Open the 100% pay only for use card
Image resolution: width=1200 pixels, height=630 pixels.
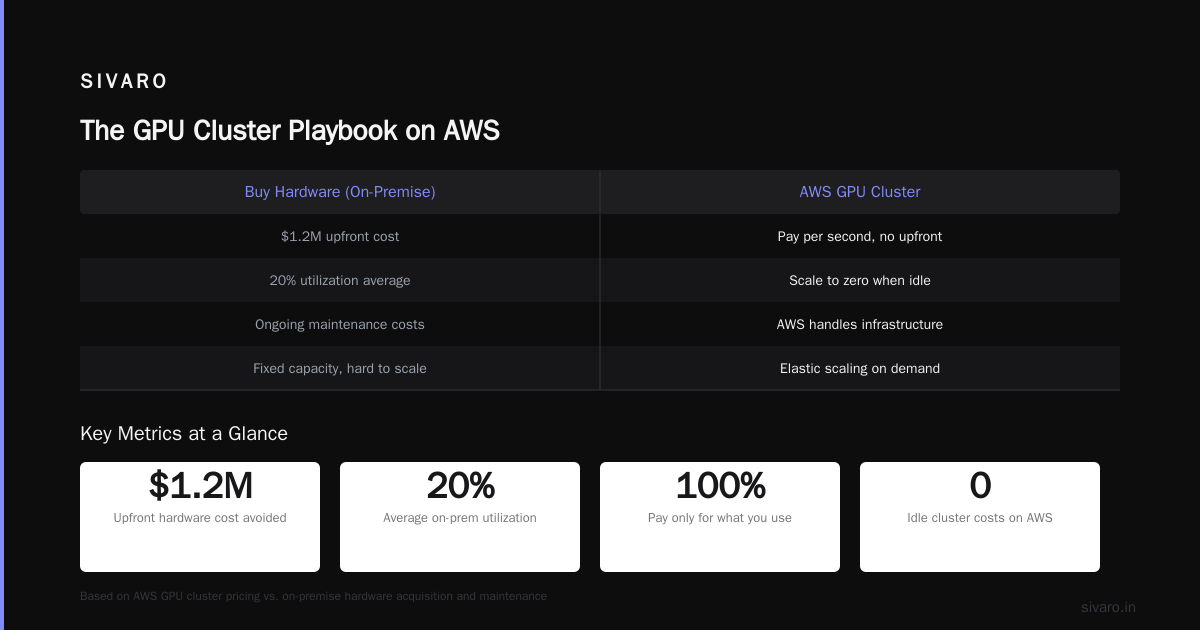click(720, 517)
